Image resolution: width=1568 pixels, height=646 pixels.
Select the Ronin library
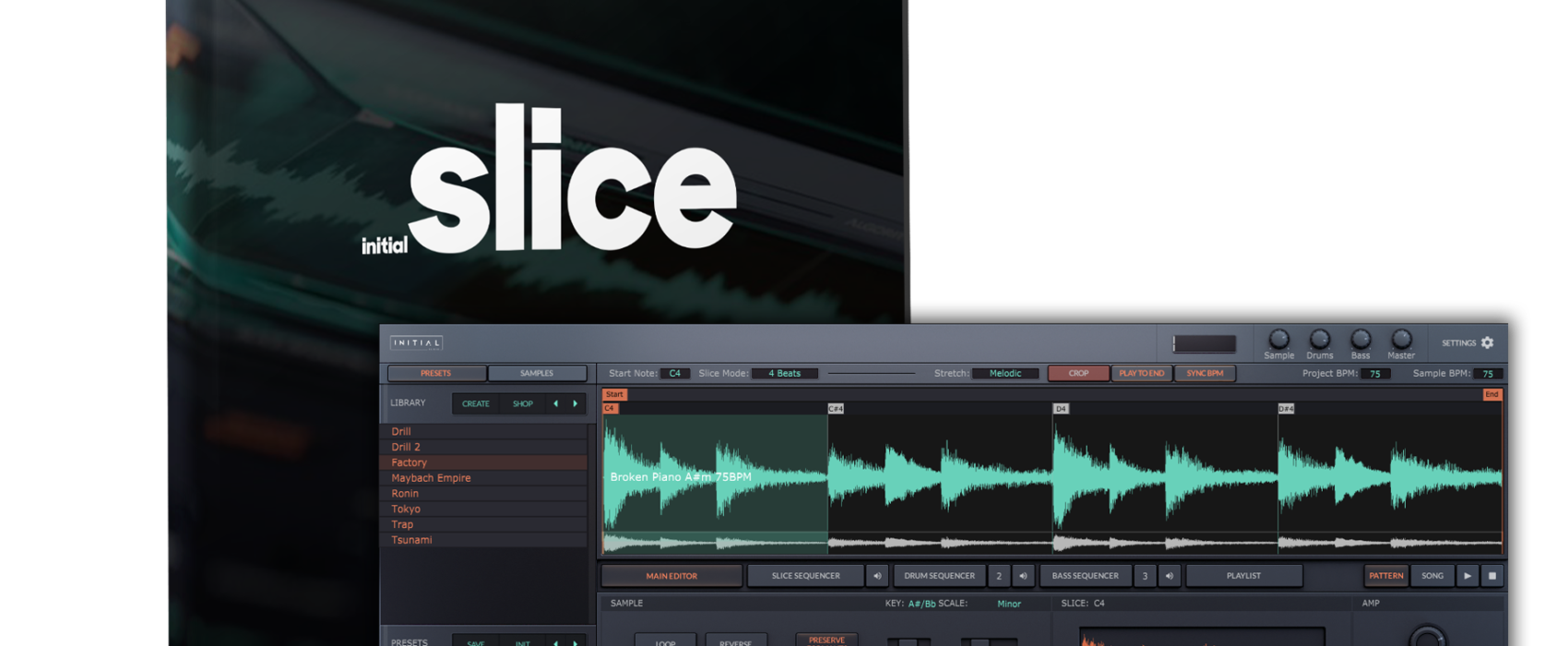point(484,494)
